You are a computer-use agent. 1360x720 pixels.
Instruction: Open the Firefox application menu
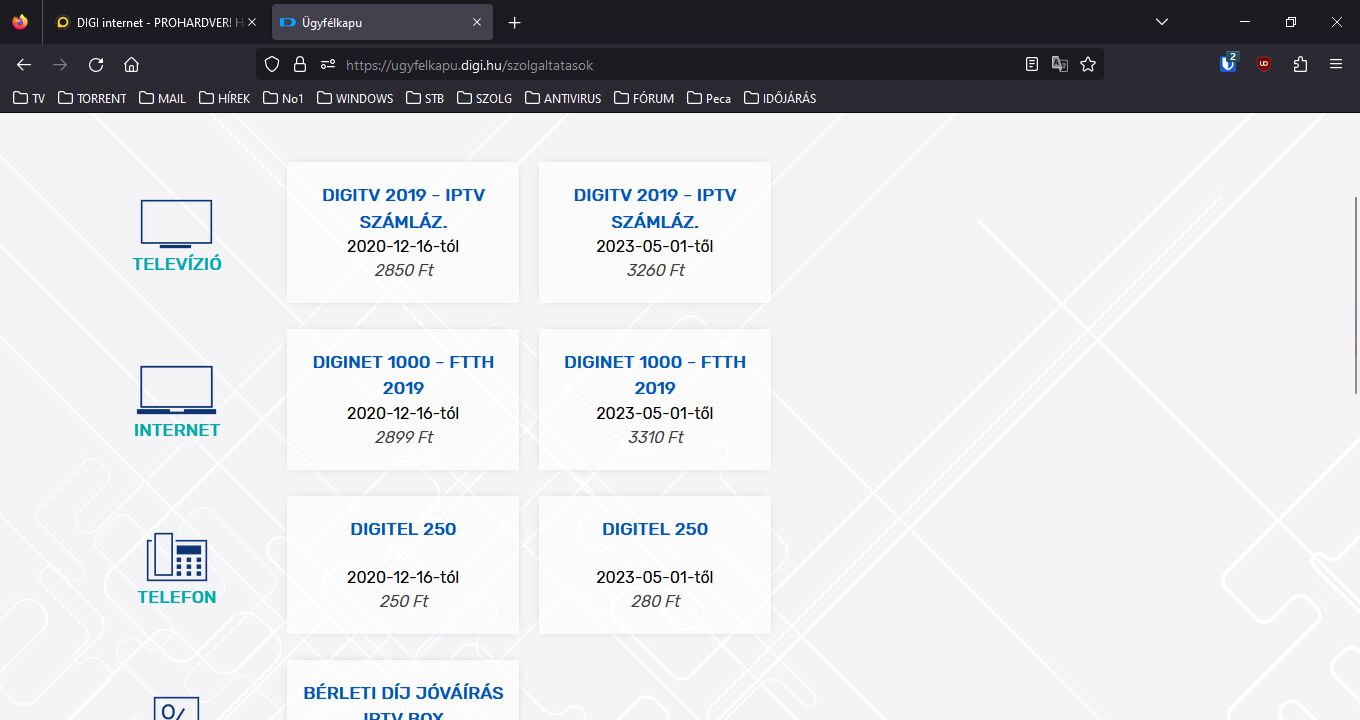(1336, 65)
